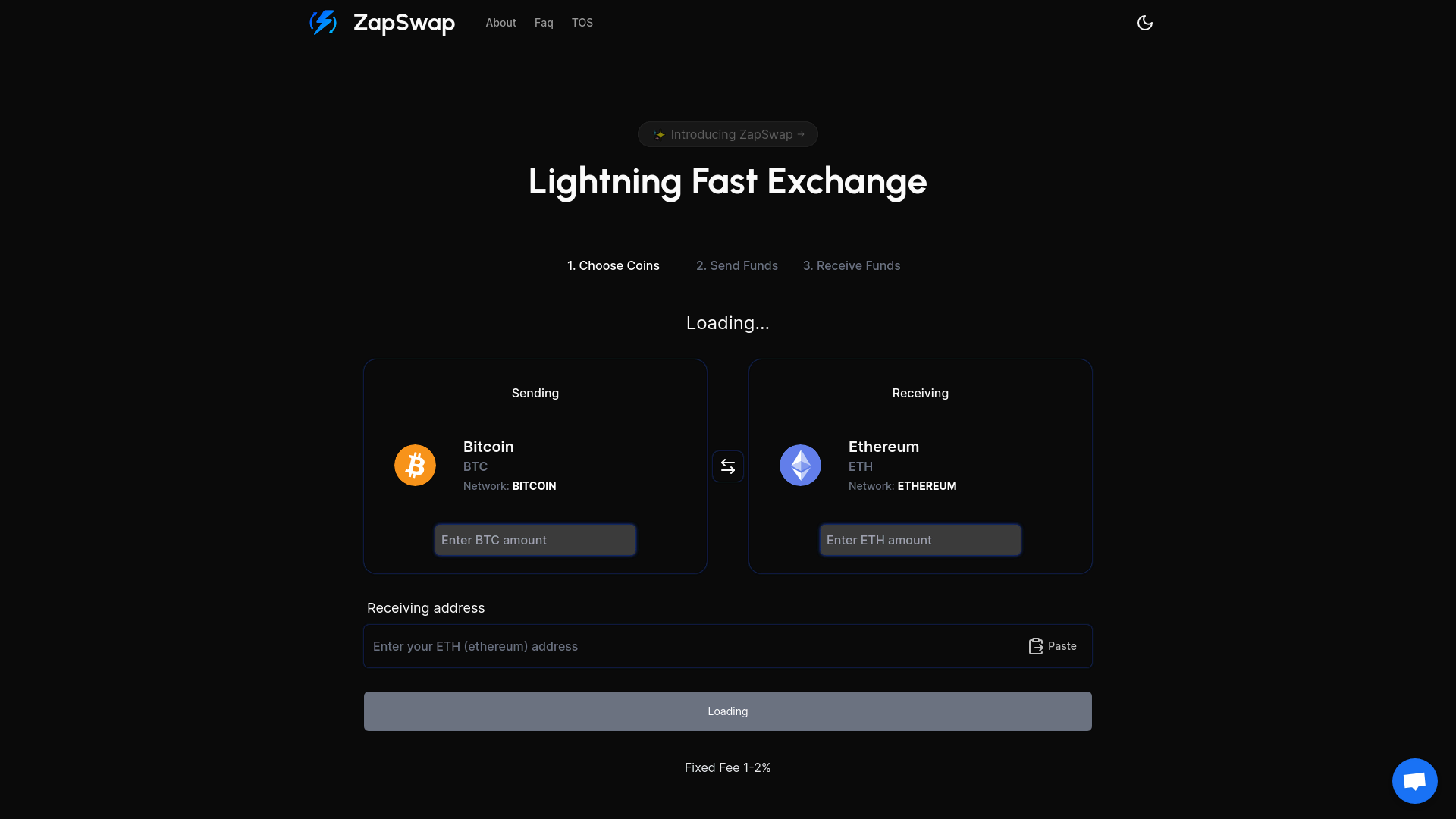The image size is (1456, 819).
Task: Click the sparkle icon in Introducing badge
Action: tap(659, 135)
